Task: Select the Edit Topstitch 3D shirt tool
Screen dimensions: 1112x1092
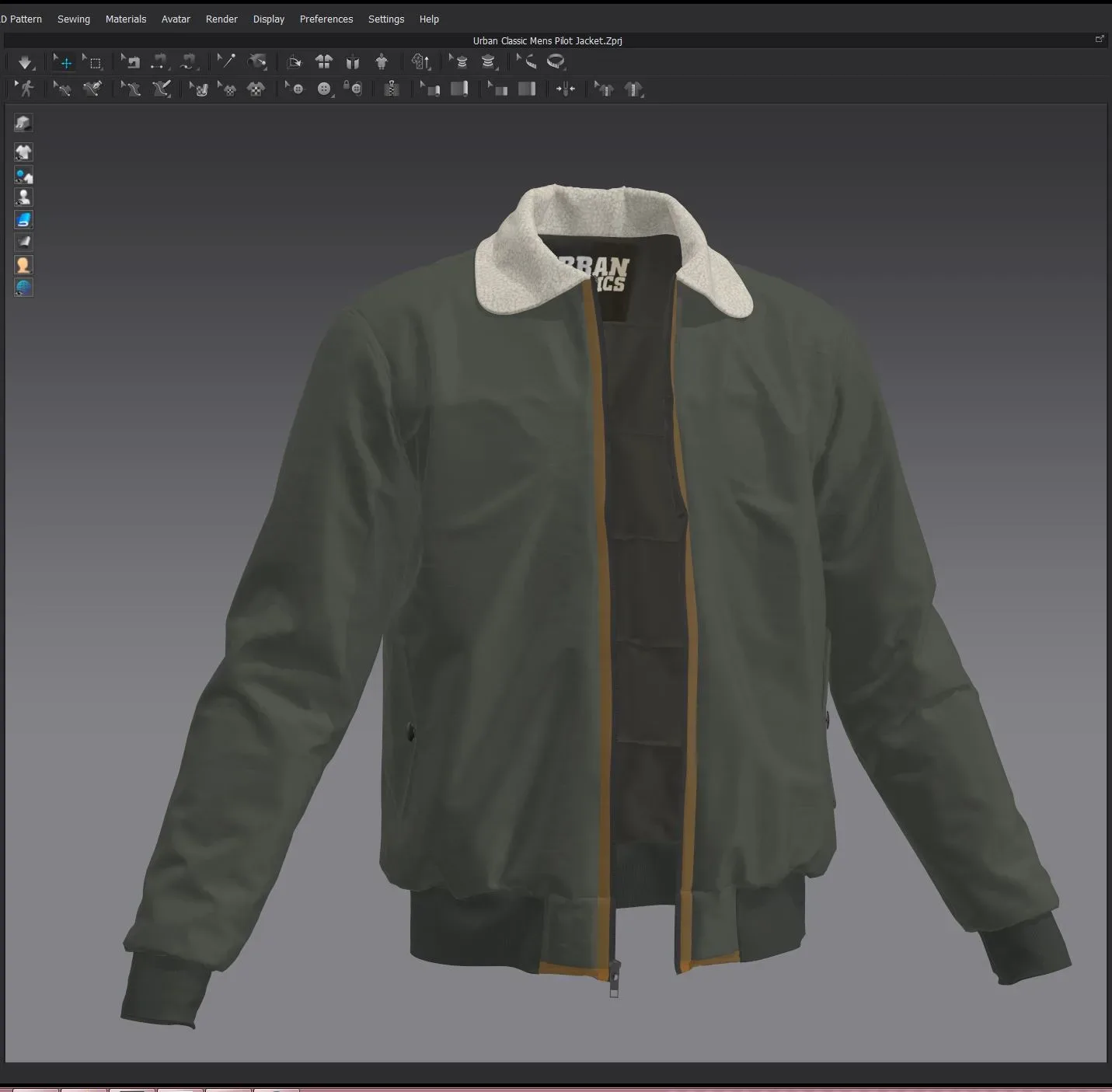Action: coord(604,89)
